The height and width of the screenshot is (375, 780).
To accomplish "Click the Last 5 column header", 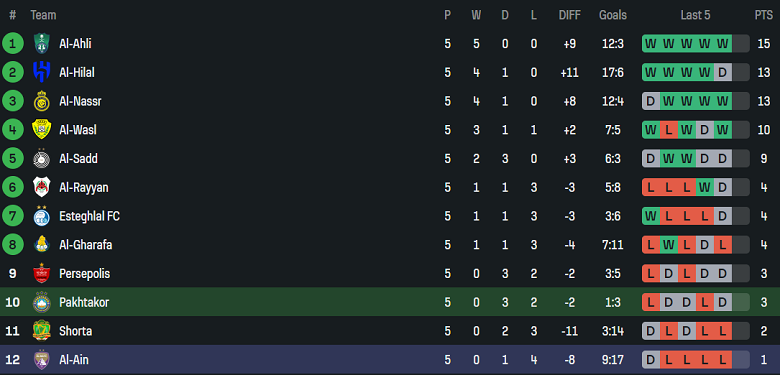I will click(695, 15).
